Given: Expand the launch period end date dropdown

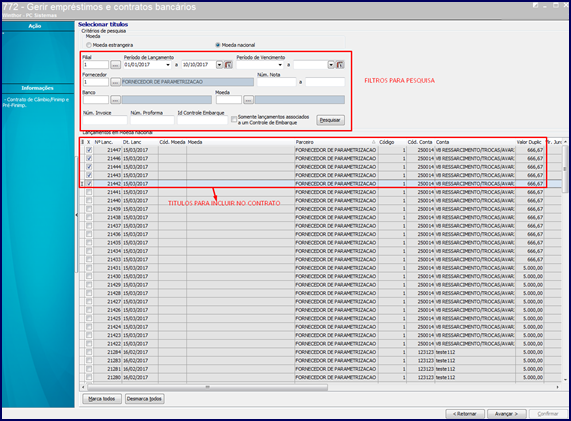Looking at the screenshot, I should point(219,65).
